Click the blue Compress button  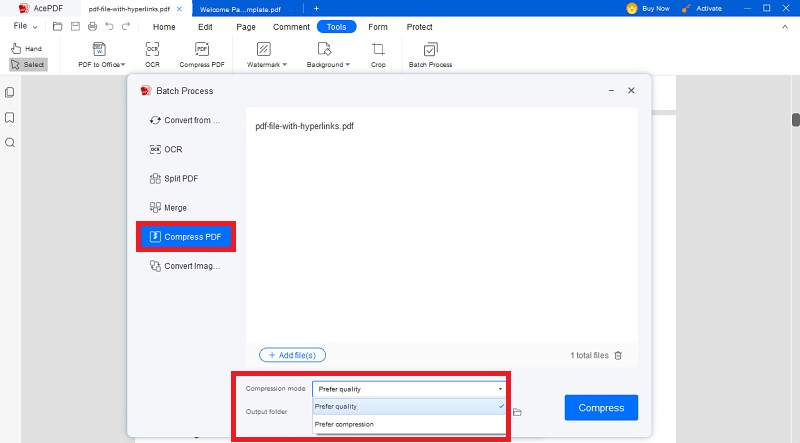pos(601,408)
